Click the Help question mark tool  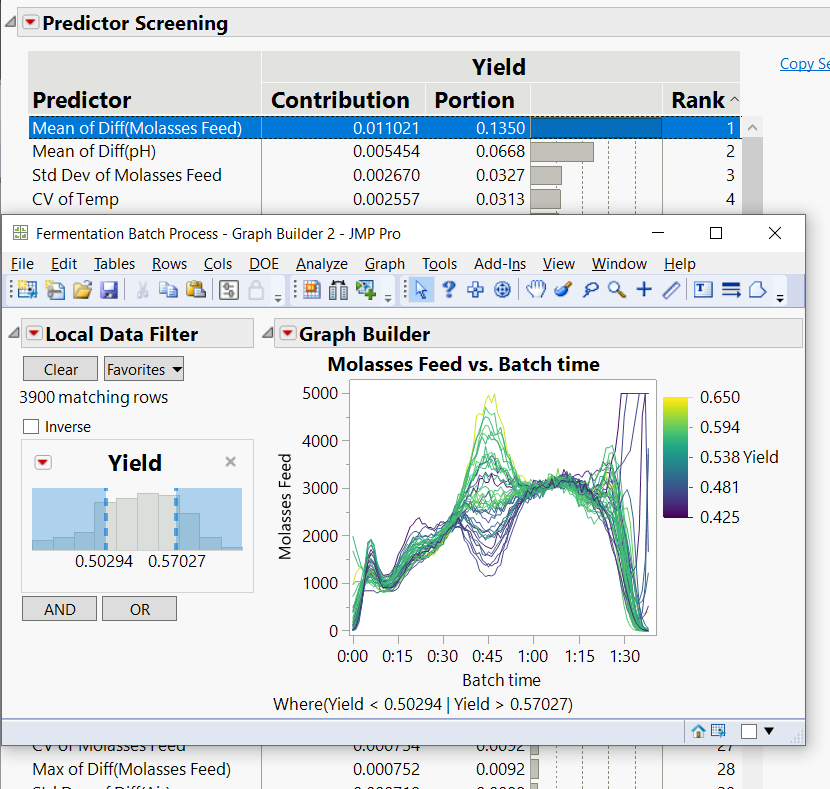point(449,290)
